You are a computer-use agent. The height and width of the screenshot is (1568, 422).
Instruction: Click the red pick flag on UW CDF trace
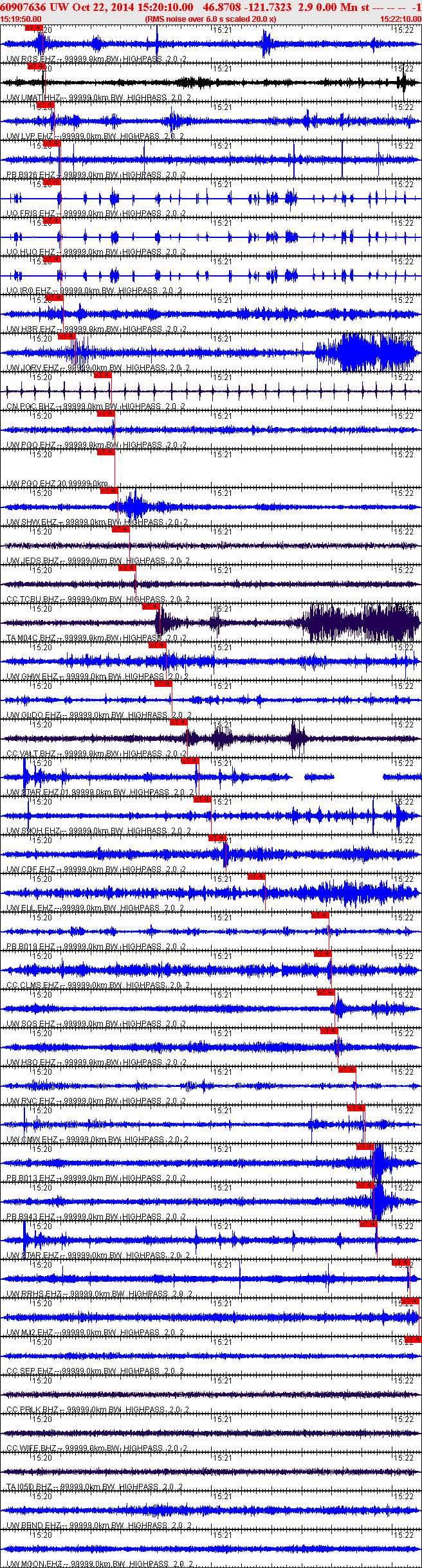coord(217,838)
